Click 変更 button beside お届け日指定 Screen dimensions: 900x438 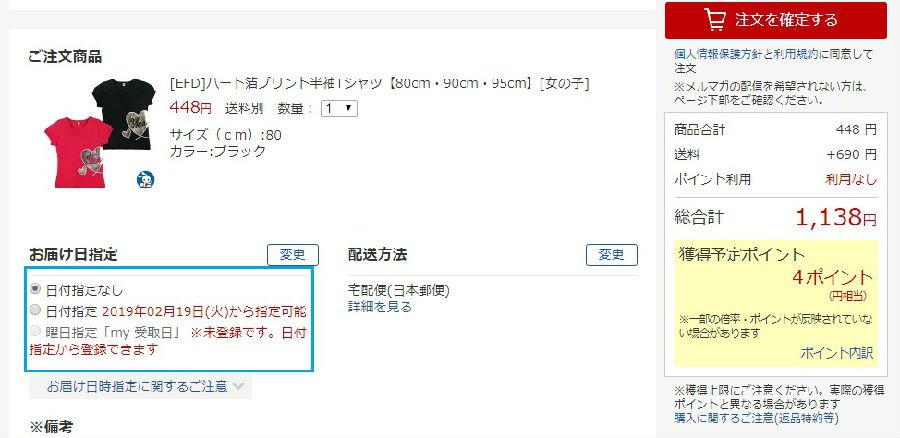(x=293, y=255)
